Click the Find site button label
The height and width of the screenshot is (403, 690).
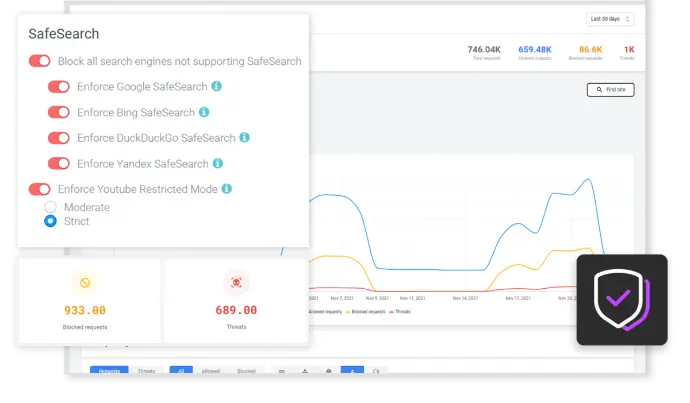pyautogui.click(x=615, y=90)
